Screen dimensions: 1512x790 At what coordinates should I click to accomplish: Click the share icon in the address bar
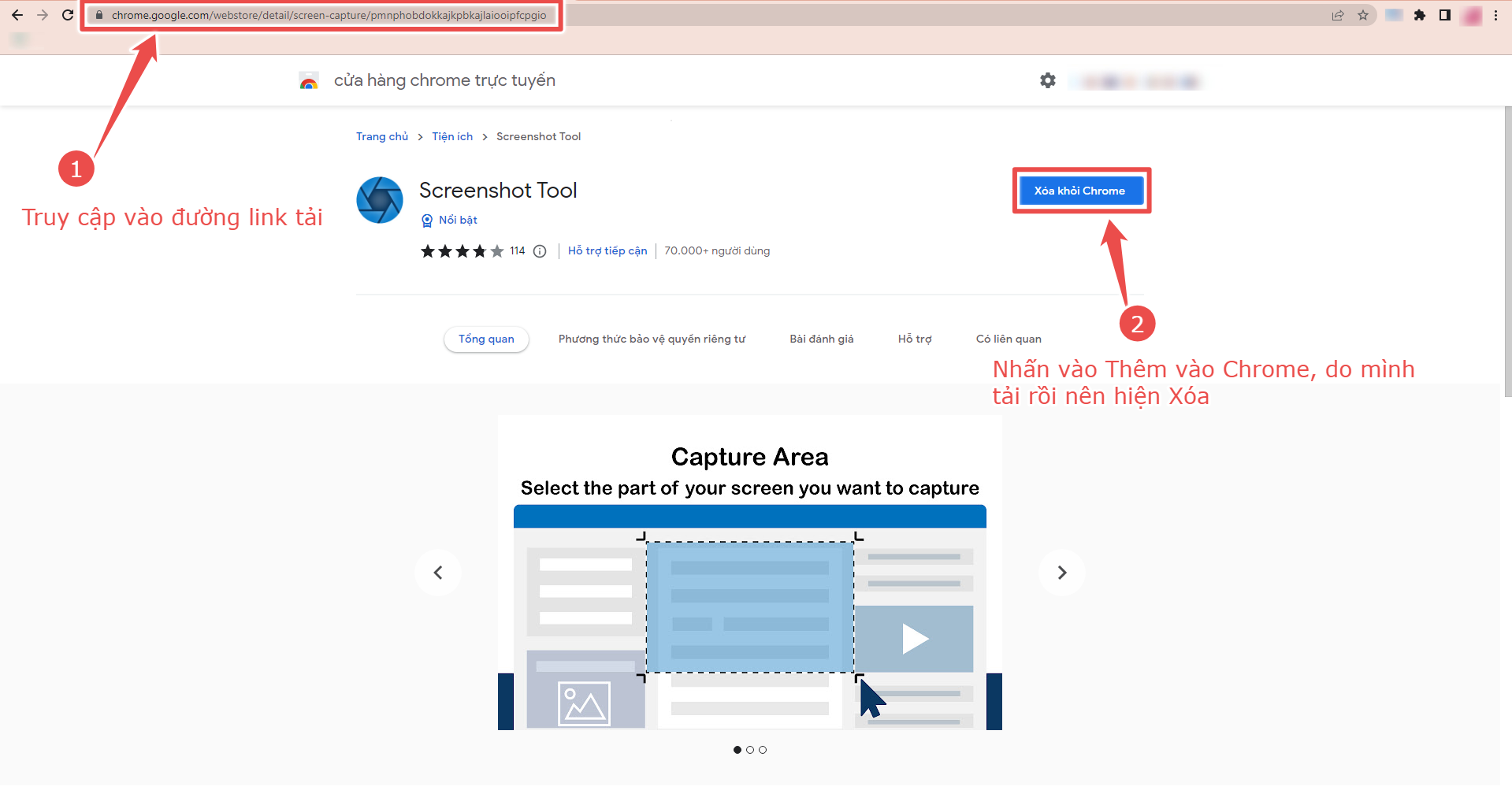1337,15
